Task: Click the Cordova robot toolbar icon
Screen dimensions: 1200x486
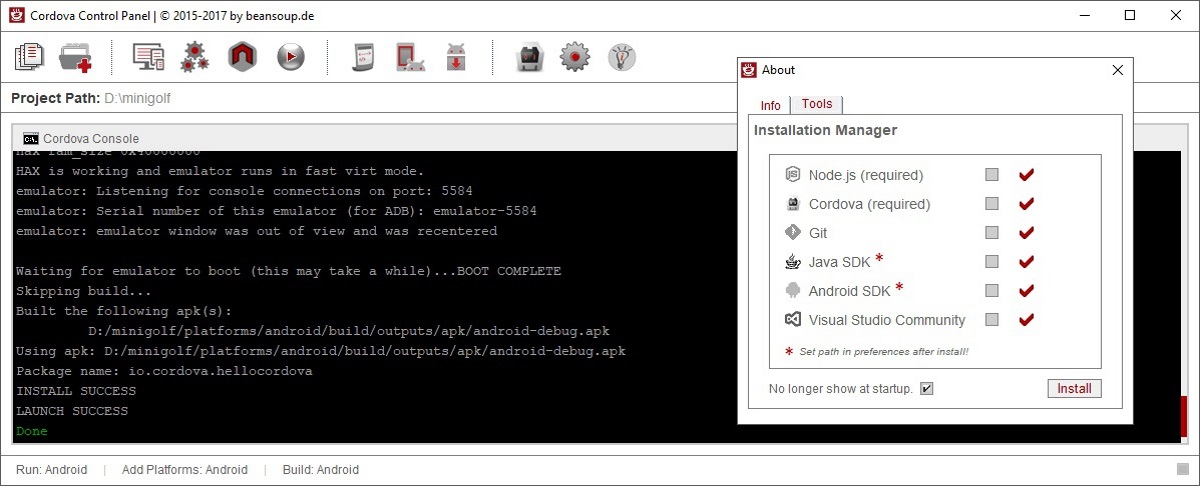Action: point(528,57)
